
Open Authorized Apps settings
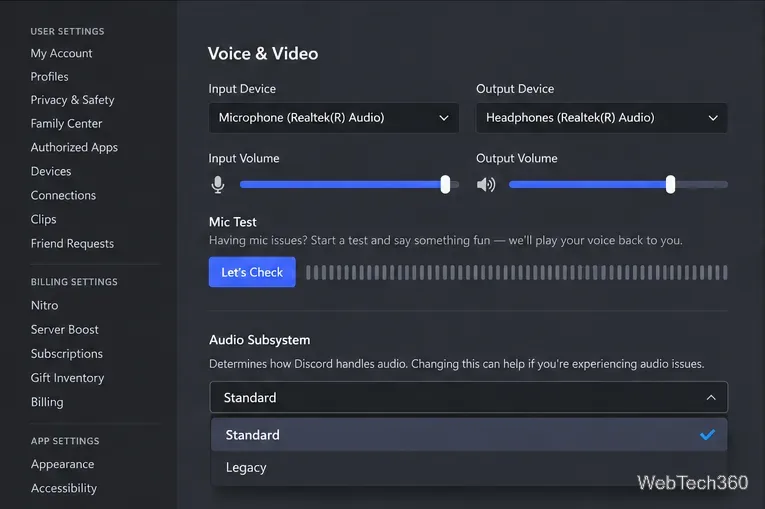[74, 147]
